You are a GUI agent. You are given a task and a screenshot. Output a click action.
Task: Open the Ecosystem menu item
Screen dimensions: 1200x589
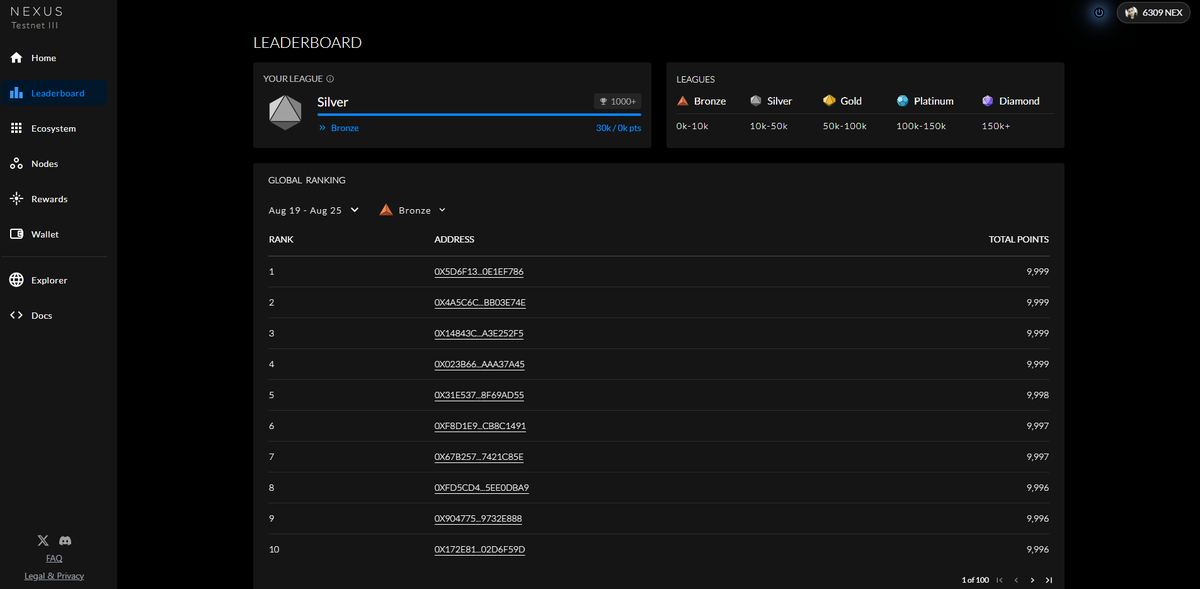pyautogui.click(x=54, y=128)
